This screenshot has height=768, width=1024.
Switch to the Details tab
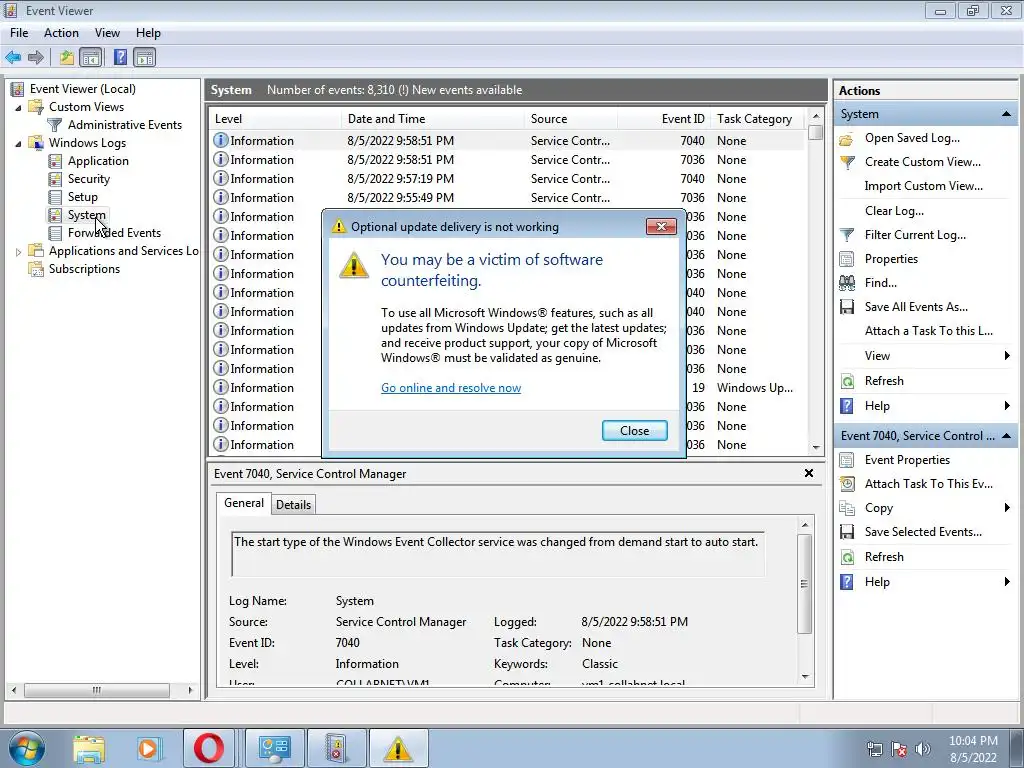tap(293, 505)
